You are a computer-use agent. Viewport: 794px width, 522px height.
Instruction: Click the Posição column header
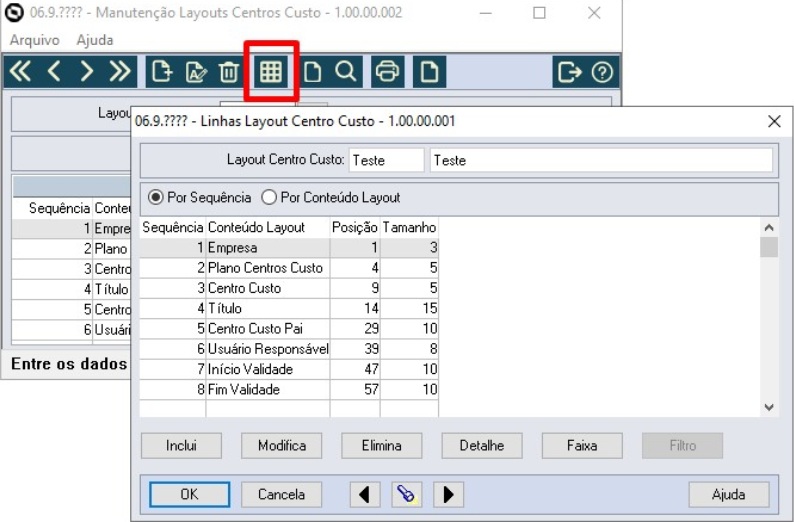tap(355, 227)
